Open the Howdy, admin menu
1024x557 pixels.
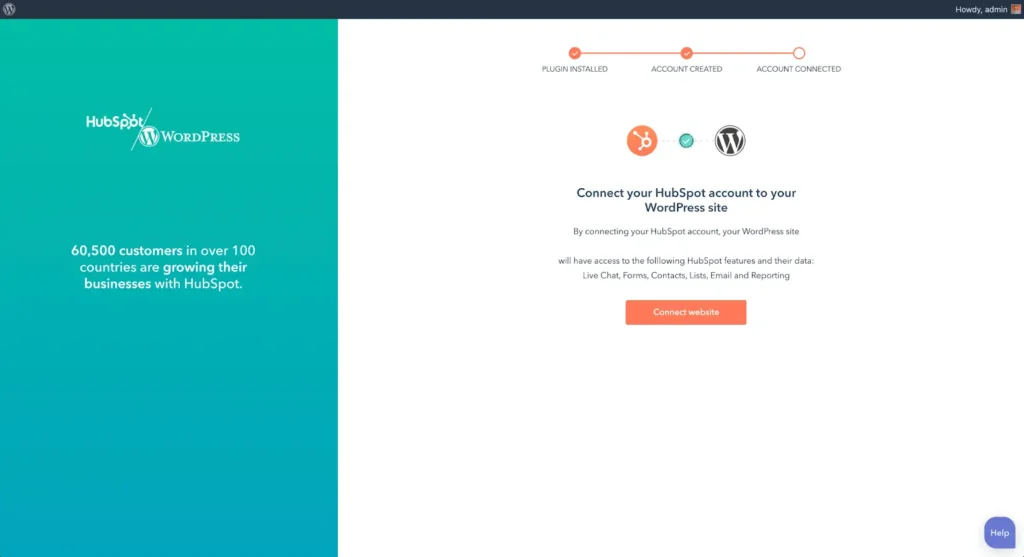click(981, 9)
